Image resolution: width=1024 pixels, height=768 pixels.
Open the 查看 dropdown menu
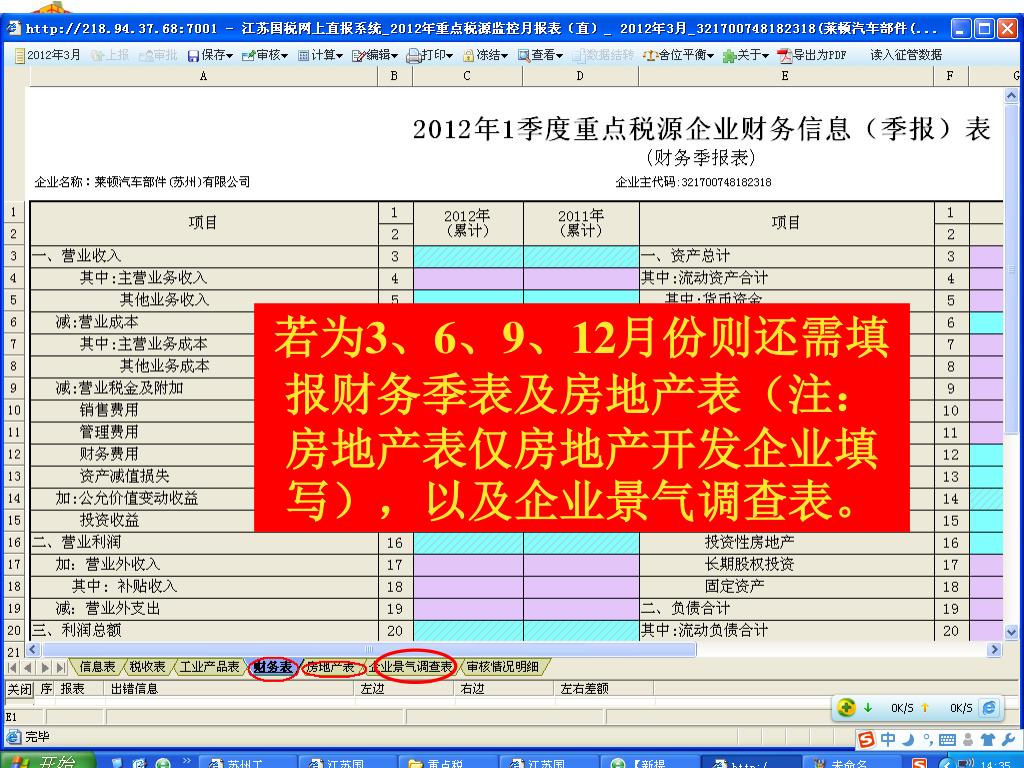pos(541,55)
